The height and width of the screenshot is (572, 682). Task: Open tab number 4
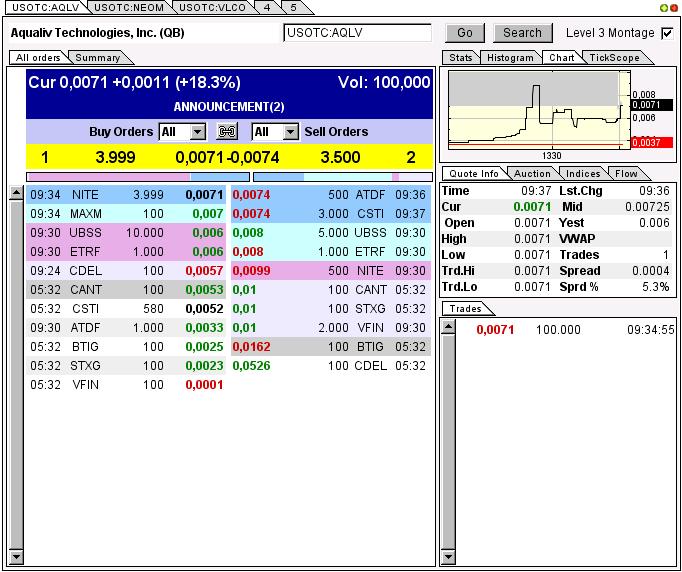pyautogui.click(x=266, y=7)
